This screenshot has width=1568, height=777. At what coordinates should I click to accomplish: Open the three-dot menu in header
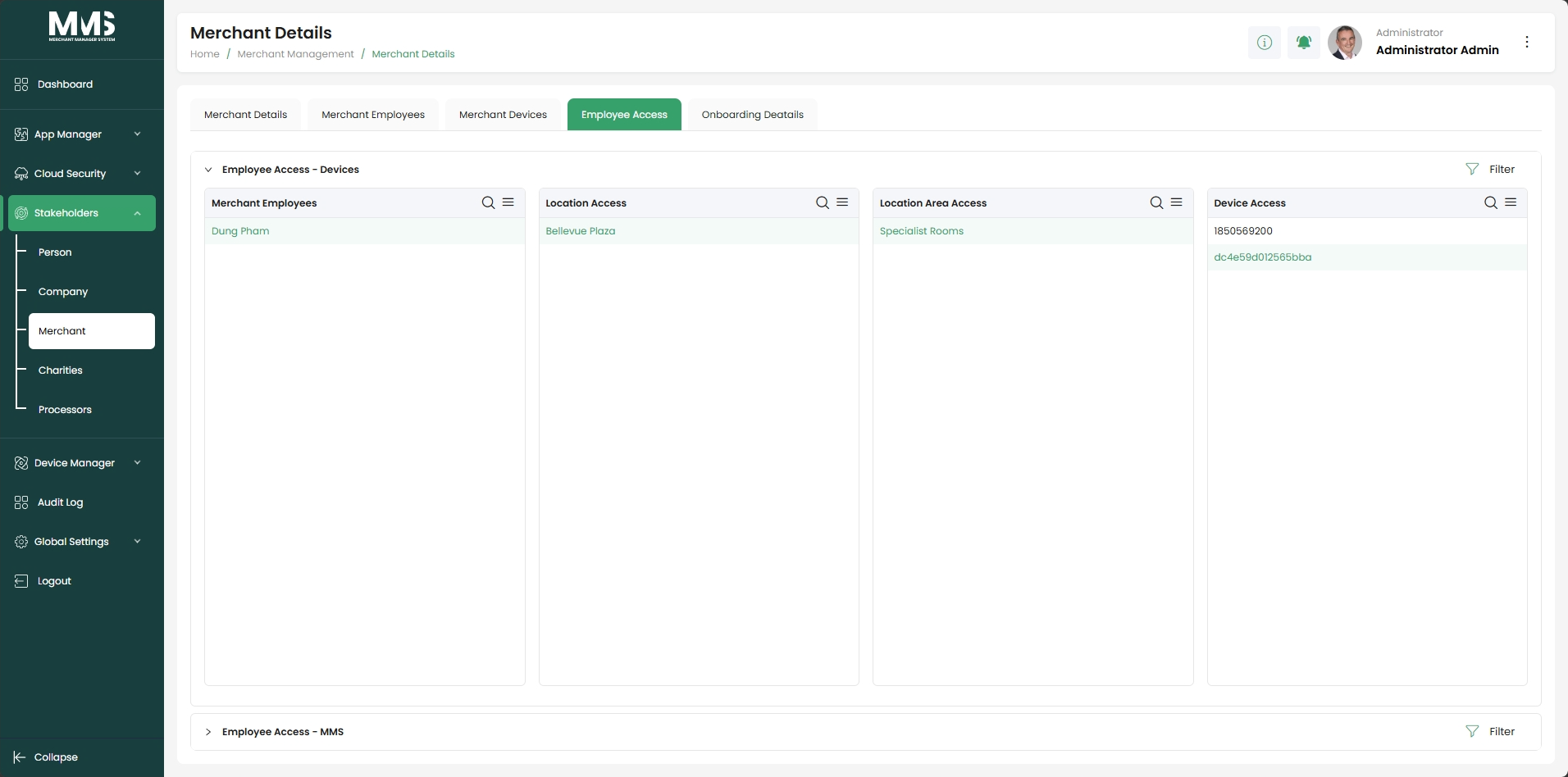point(1527,42)
